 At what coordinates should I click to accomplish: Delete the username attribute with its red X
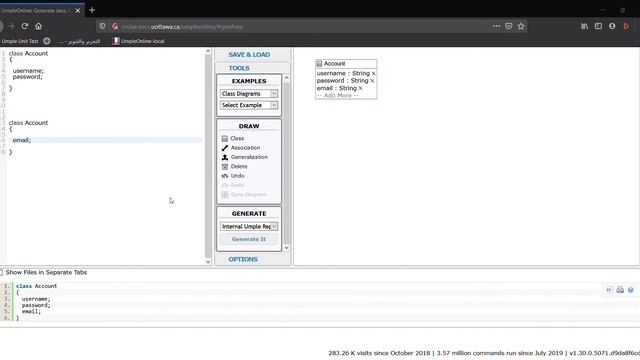click(x=373, y=73)
